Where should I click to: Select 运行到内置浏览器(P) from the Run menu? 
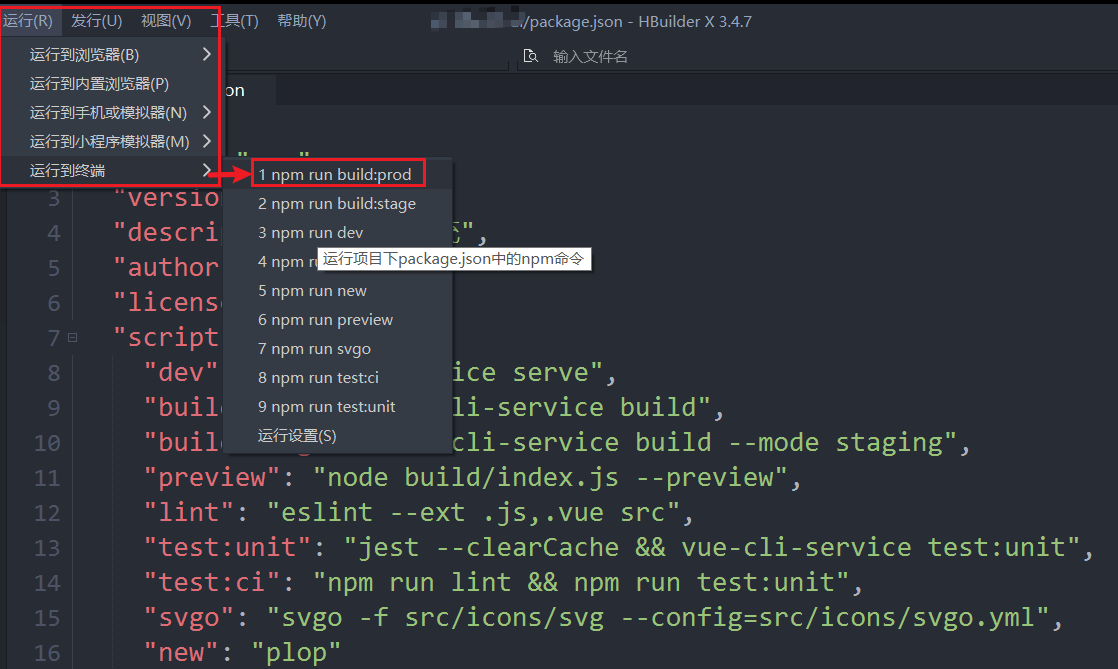(x=100, y=84)
